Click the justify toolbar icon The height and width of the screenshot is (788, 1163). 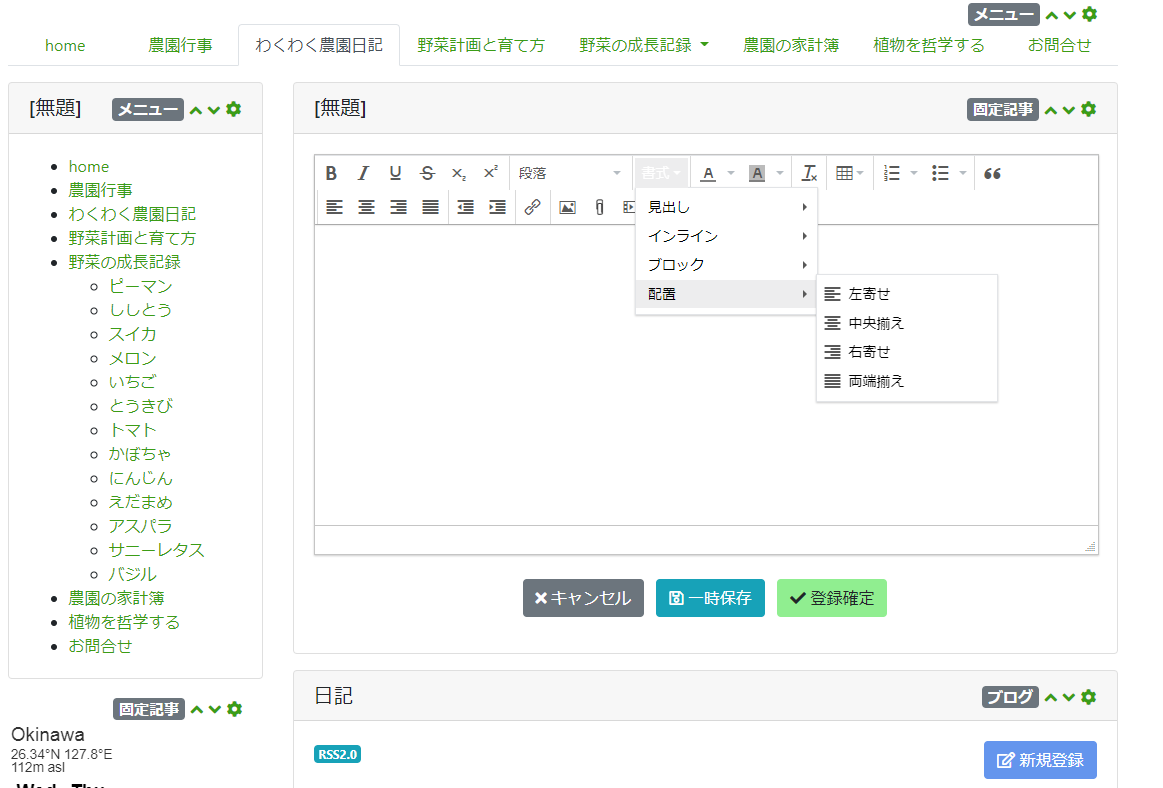pyautogui.click(x=430, y=207)
